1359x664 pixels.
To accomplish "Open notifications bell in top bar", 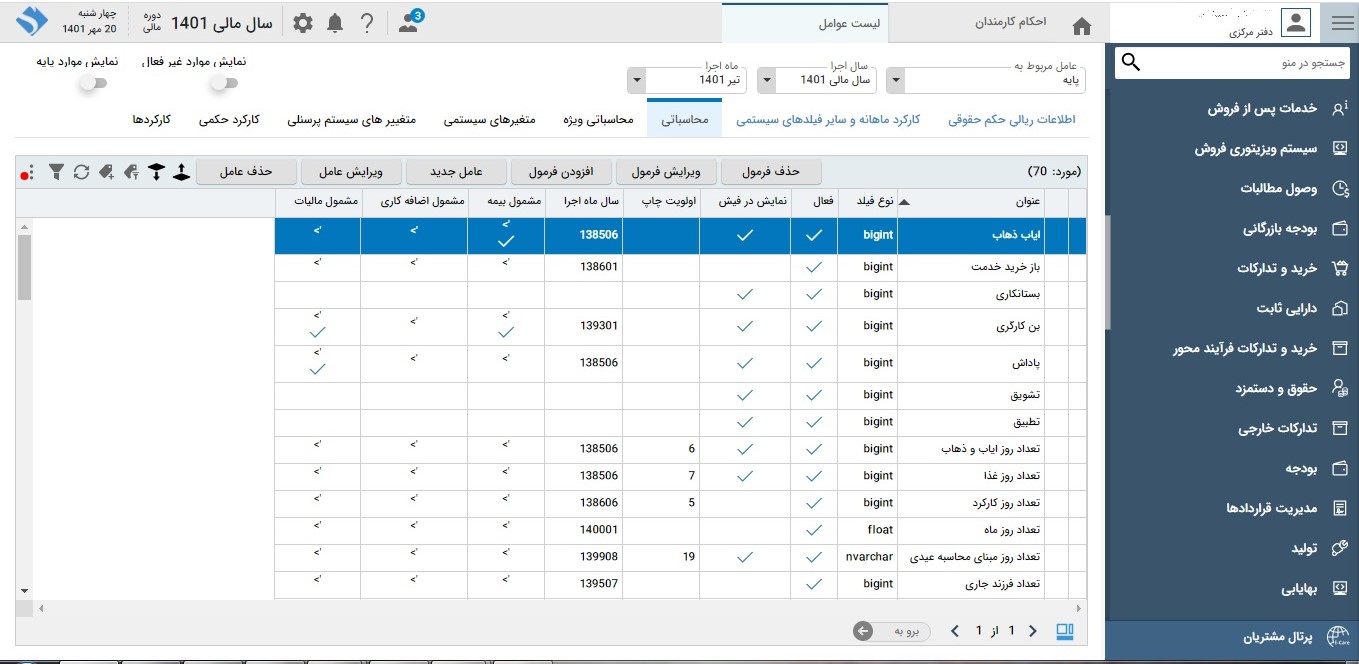I will tap(335, 23).
